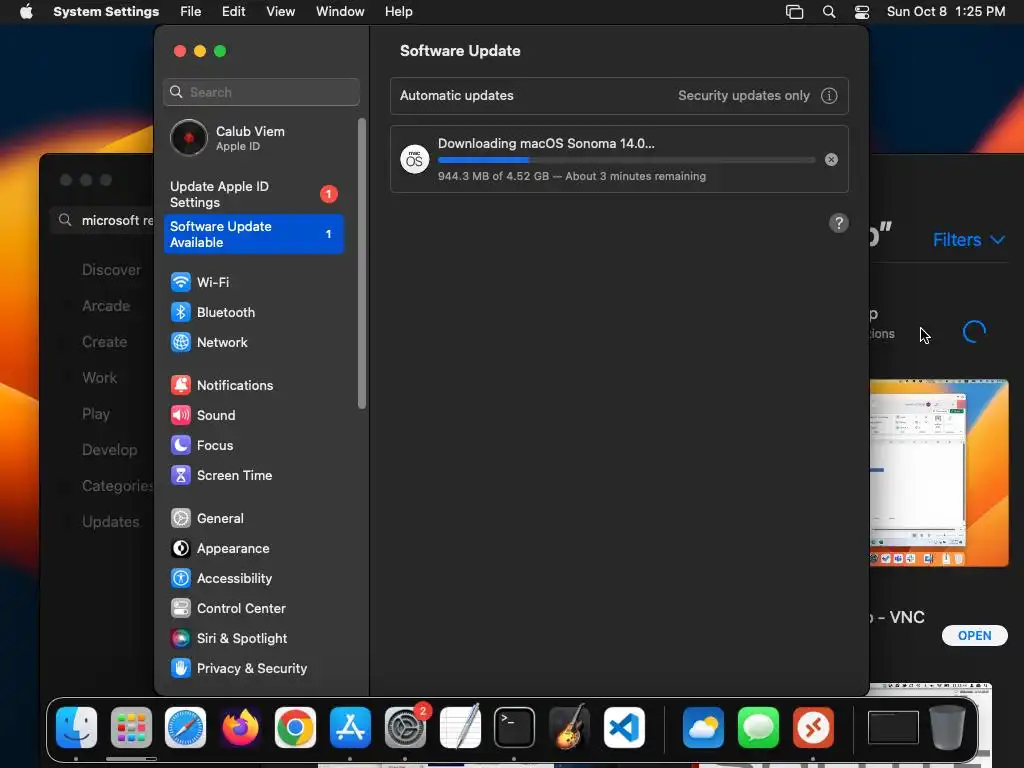Open Remote Desktop app from Dock
The image size is (1024, 768).
[813, 727]
